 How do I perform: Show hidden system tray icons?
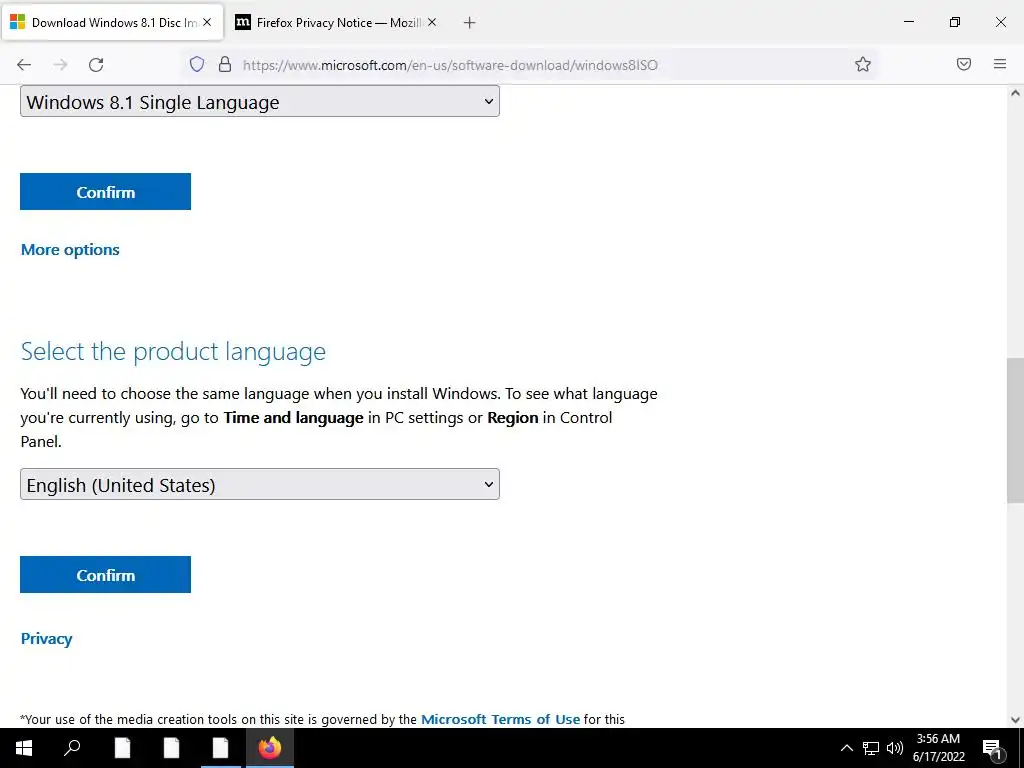(846, 748)
